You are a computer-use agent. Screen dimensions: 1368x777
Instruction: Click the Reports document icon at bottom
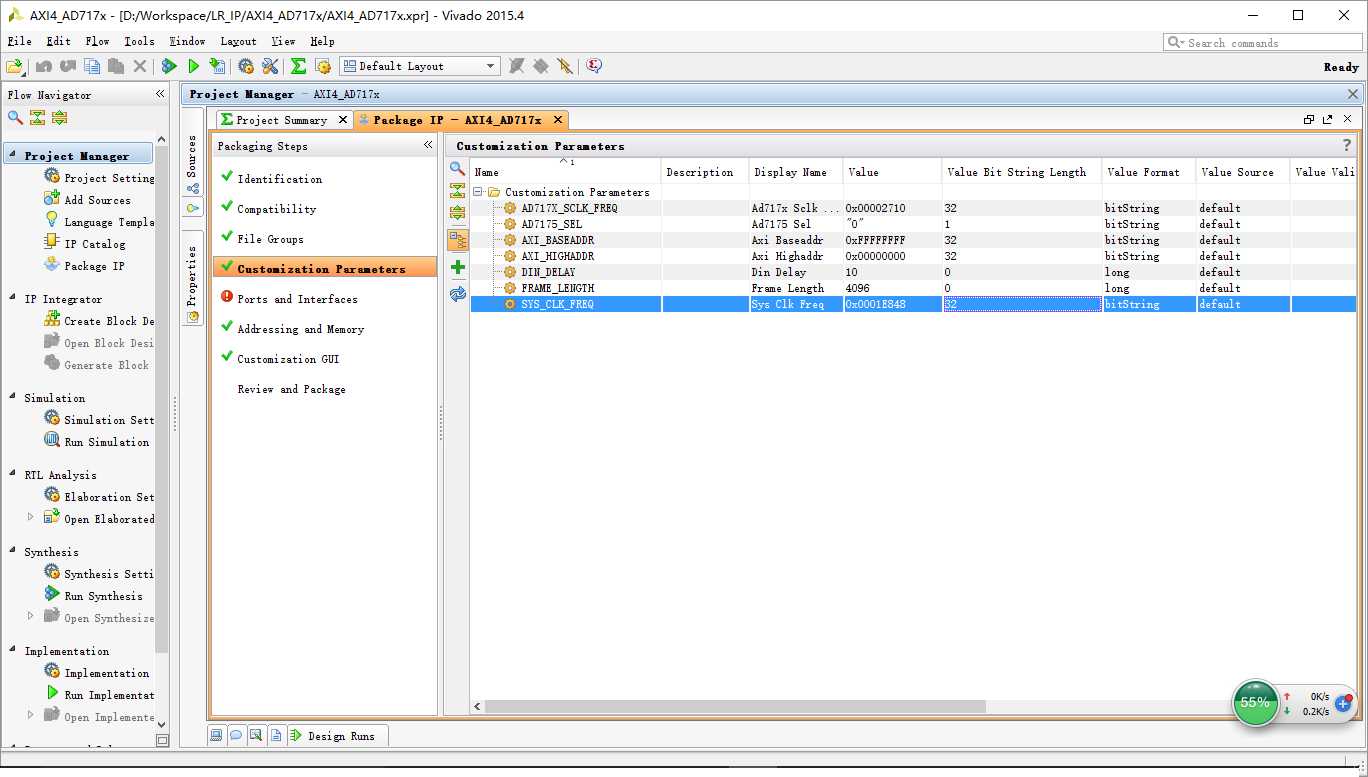tap(276, 735)
